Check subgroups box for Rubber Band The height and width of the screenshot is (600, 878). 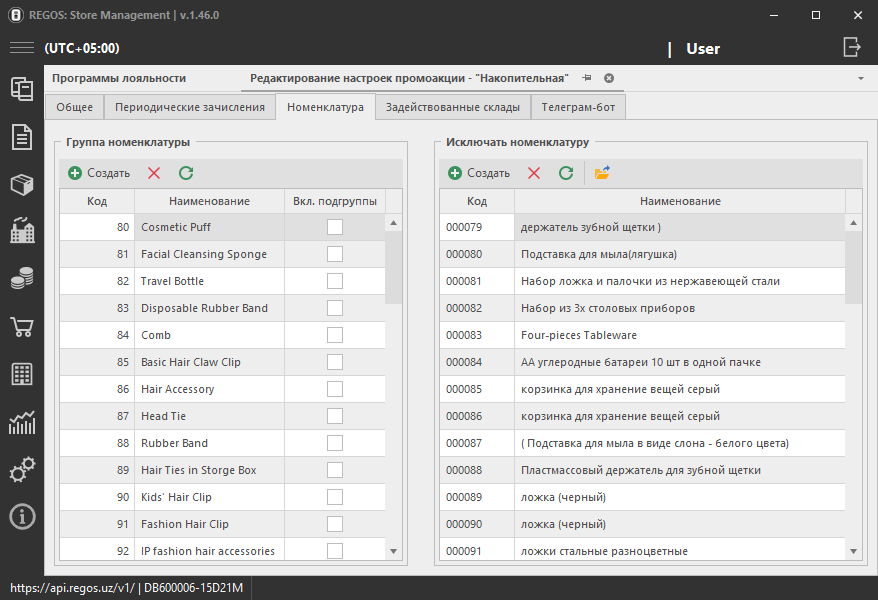click(x=335, y=443)
